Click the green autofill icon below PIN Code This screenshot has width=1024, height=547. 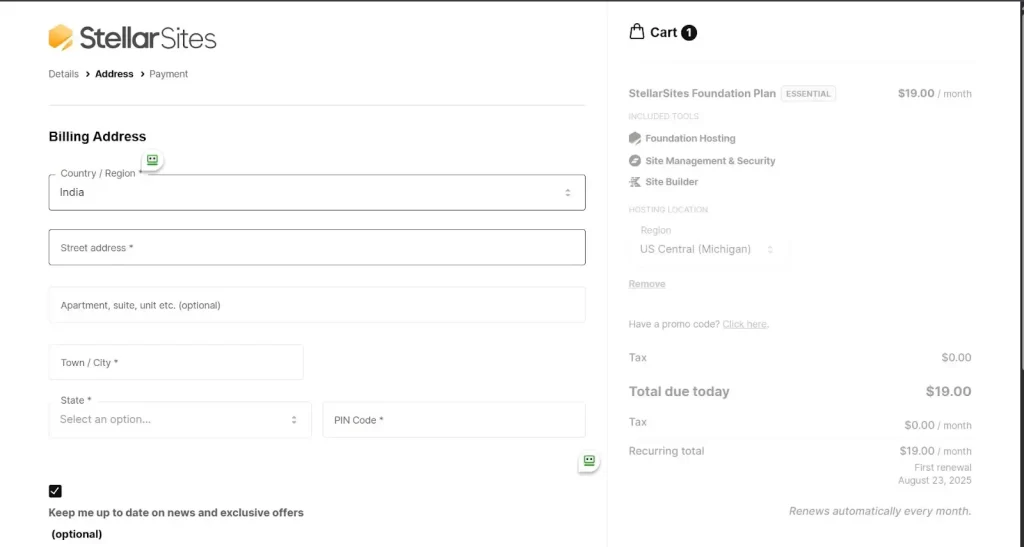coord(589,461)
